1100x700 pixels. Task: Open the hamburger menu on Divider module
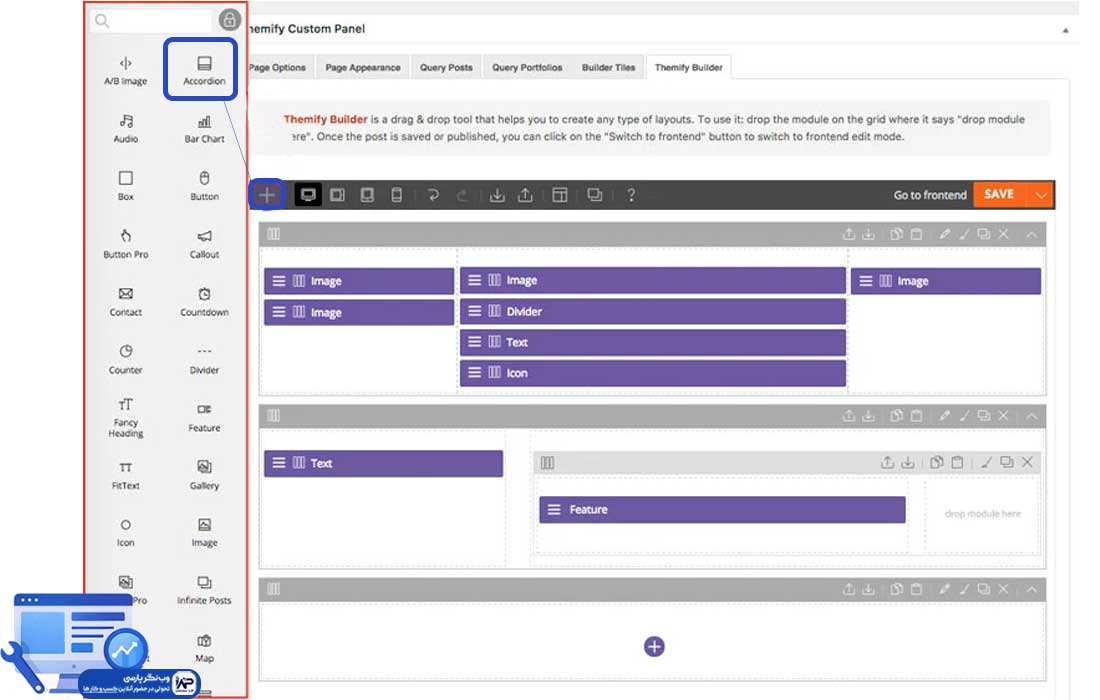pyautogui.click(x=475, y=311)
